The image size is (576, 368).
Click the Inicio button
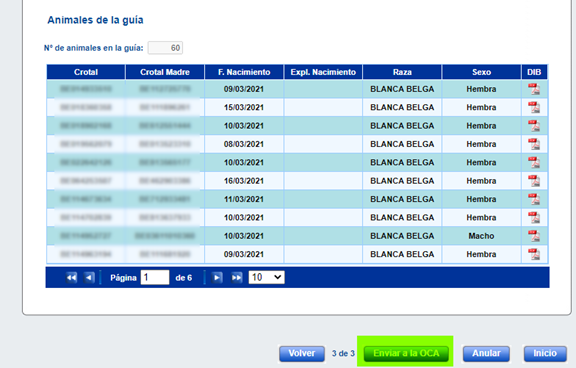coord(545,353)
